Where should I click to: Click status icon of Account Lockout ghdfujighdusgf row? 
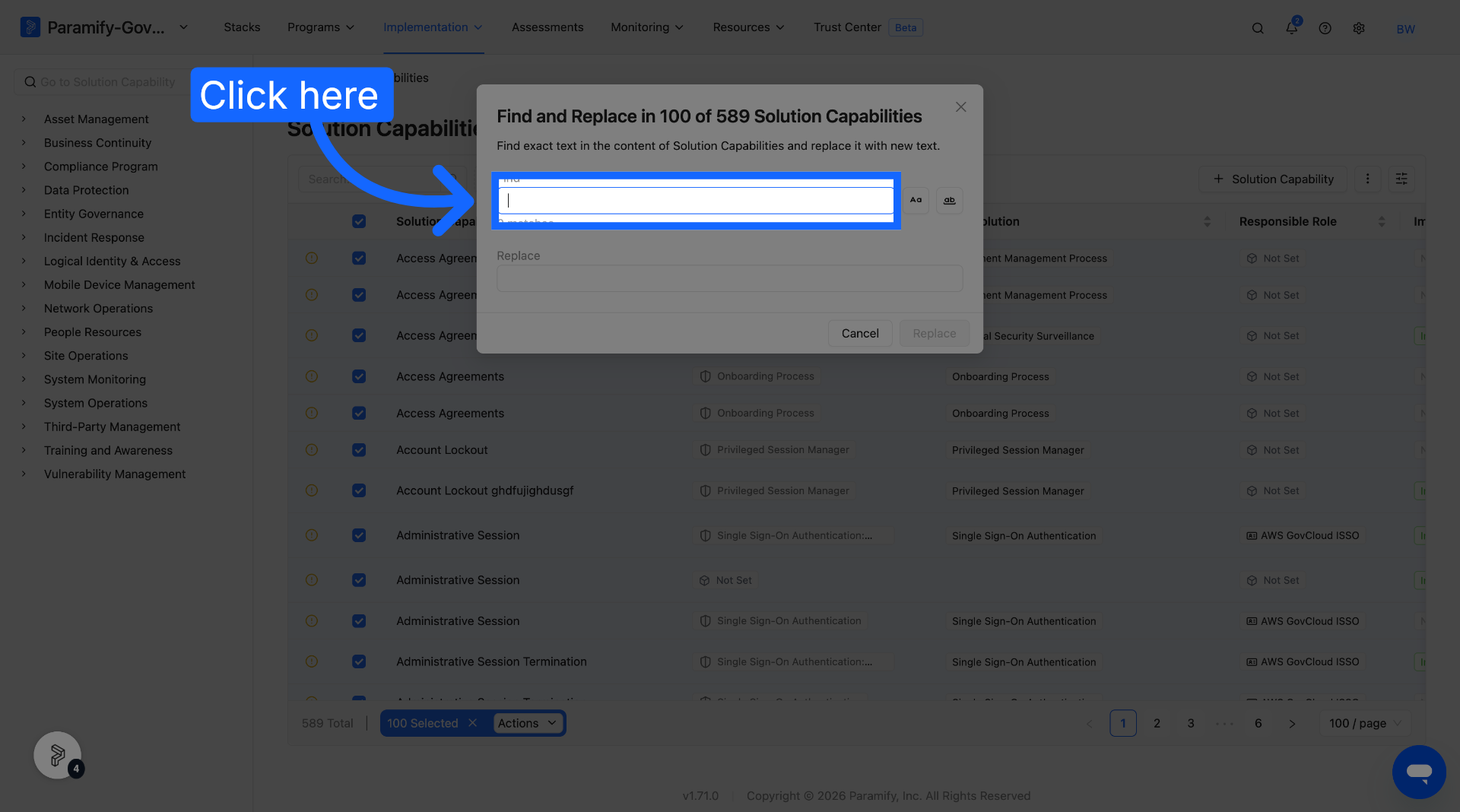point(312,490)
